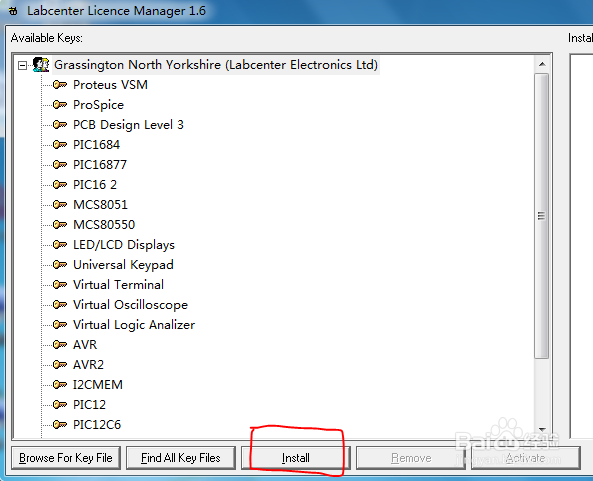This screenshot has height=481, width=593.
Task: Click the key icon beside I2CMEM
Action: (60, 385)
